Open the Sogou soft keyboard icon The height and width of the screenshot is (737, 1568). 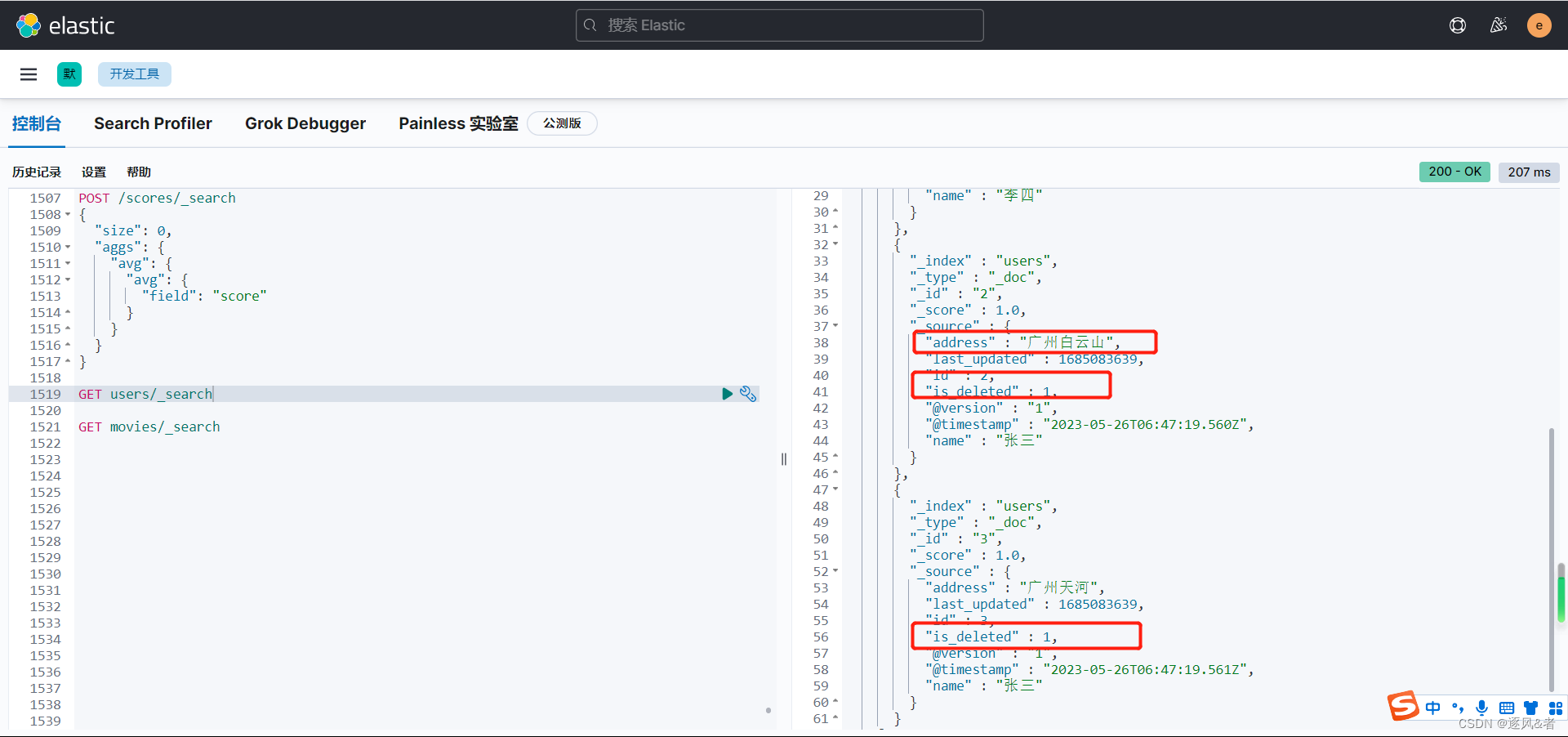[x=1507, y=708]
